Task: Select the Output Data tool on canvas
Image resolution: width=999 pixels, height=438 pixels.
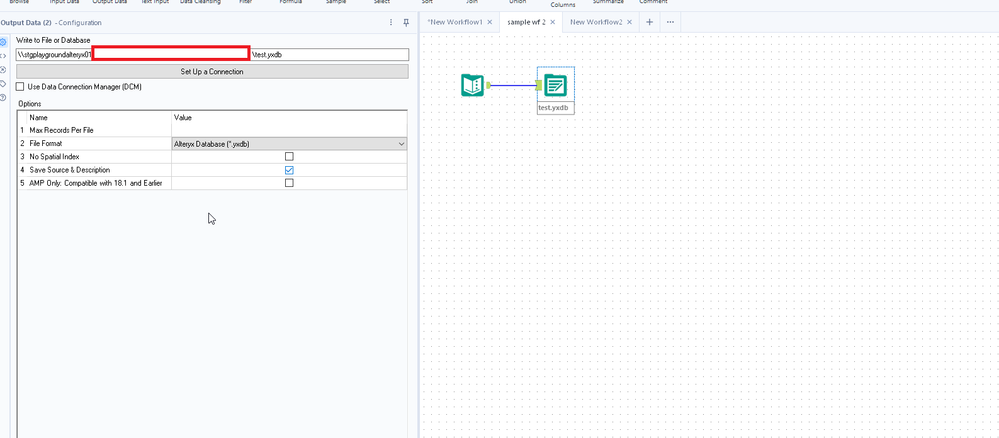Action: click(x=556, y=85)
